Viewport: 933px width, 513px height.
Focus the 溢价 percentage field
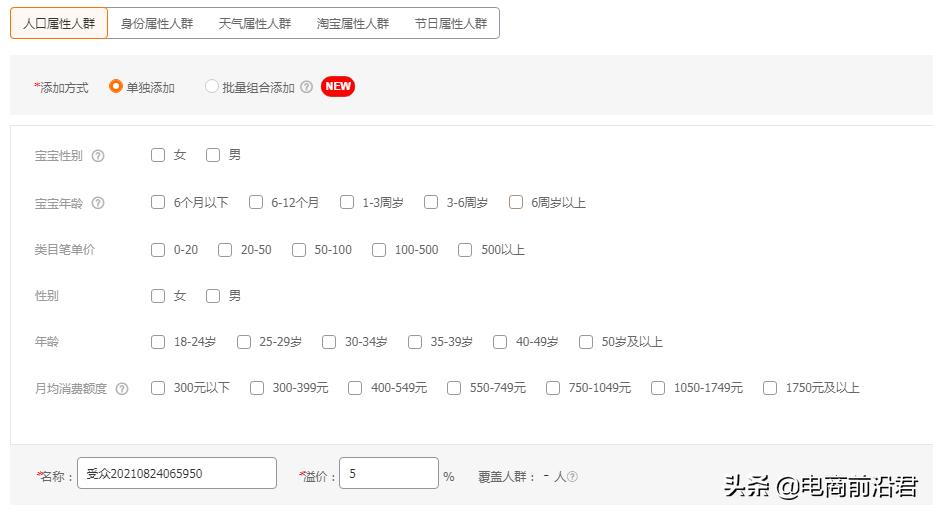click(x=389, y=473)
